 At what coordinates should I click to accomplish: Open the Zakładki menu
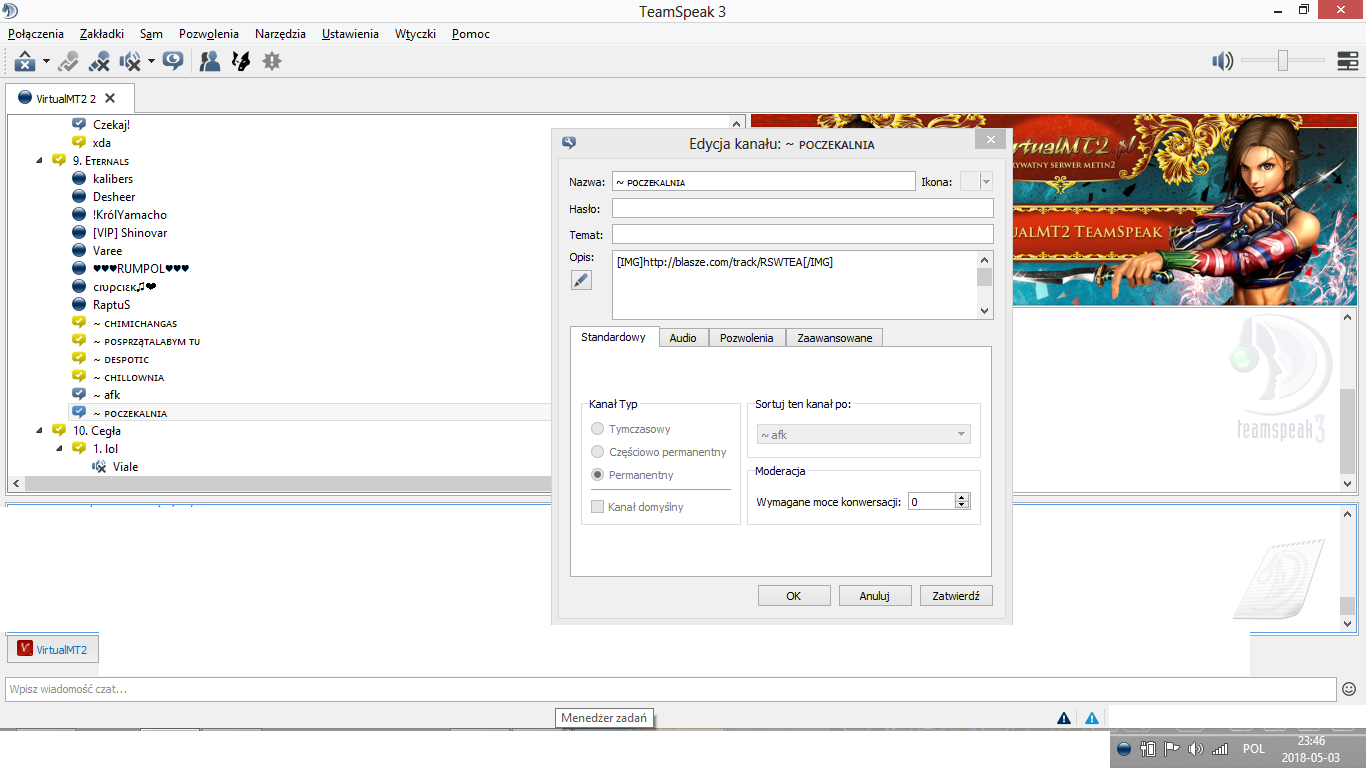101,33
